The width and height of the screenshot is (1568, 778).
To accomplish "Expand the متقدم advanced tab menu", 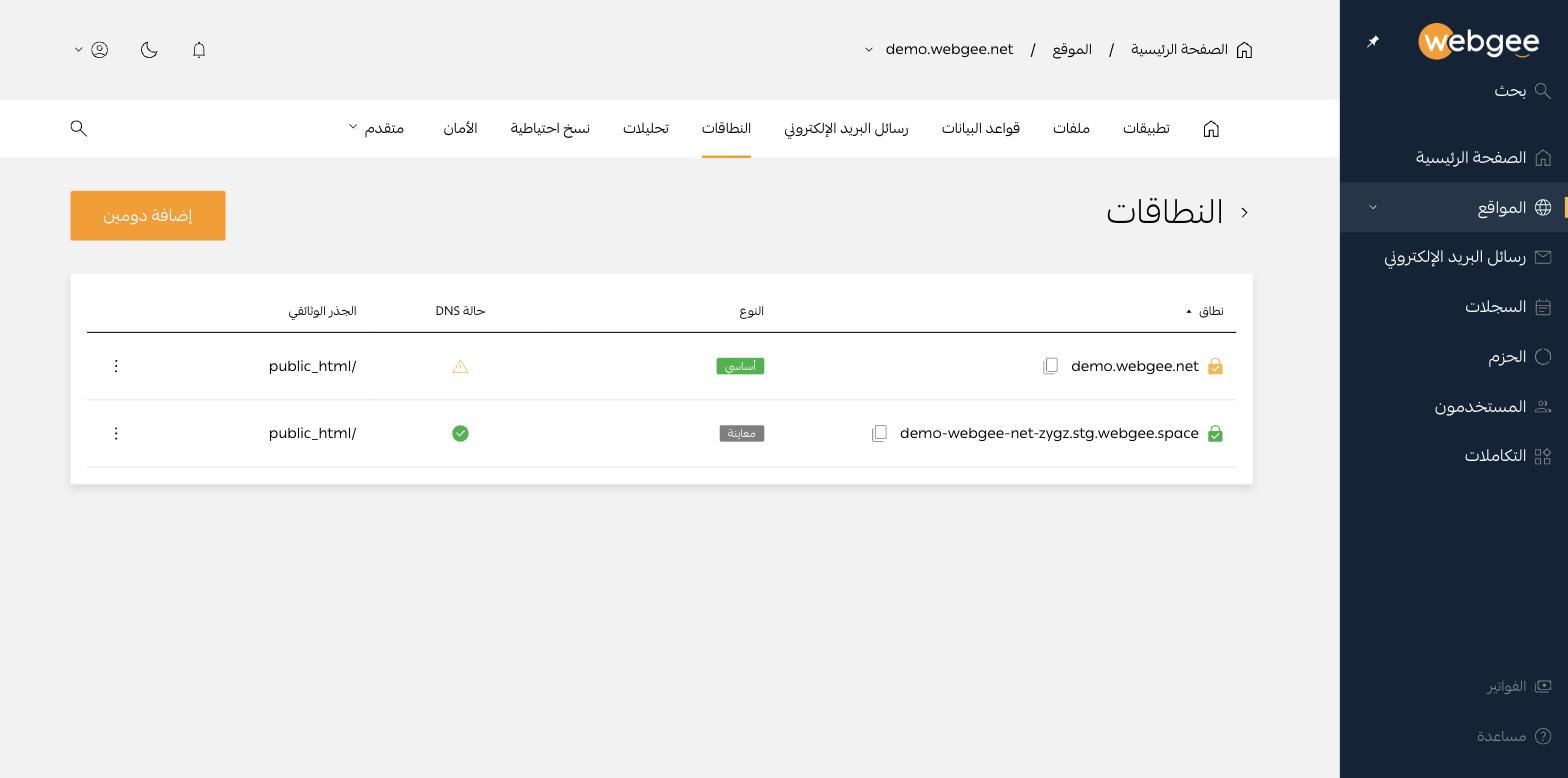I will coord(376,128).
